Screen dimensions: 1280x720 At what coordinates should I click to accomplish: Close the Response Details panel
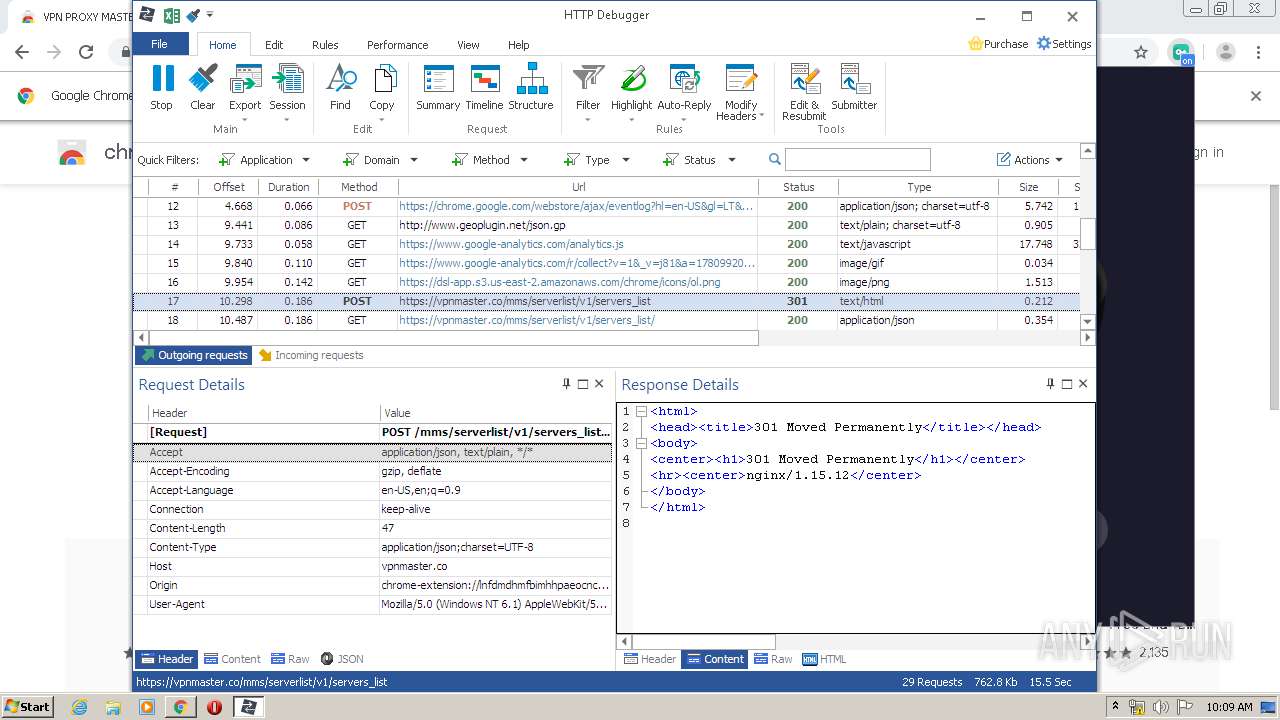[1082, 384]
